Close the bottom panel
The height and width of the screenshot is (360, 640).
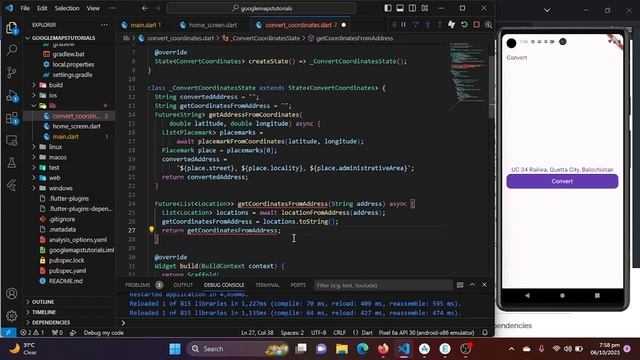click(484, 285)
